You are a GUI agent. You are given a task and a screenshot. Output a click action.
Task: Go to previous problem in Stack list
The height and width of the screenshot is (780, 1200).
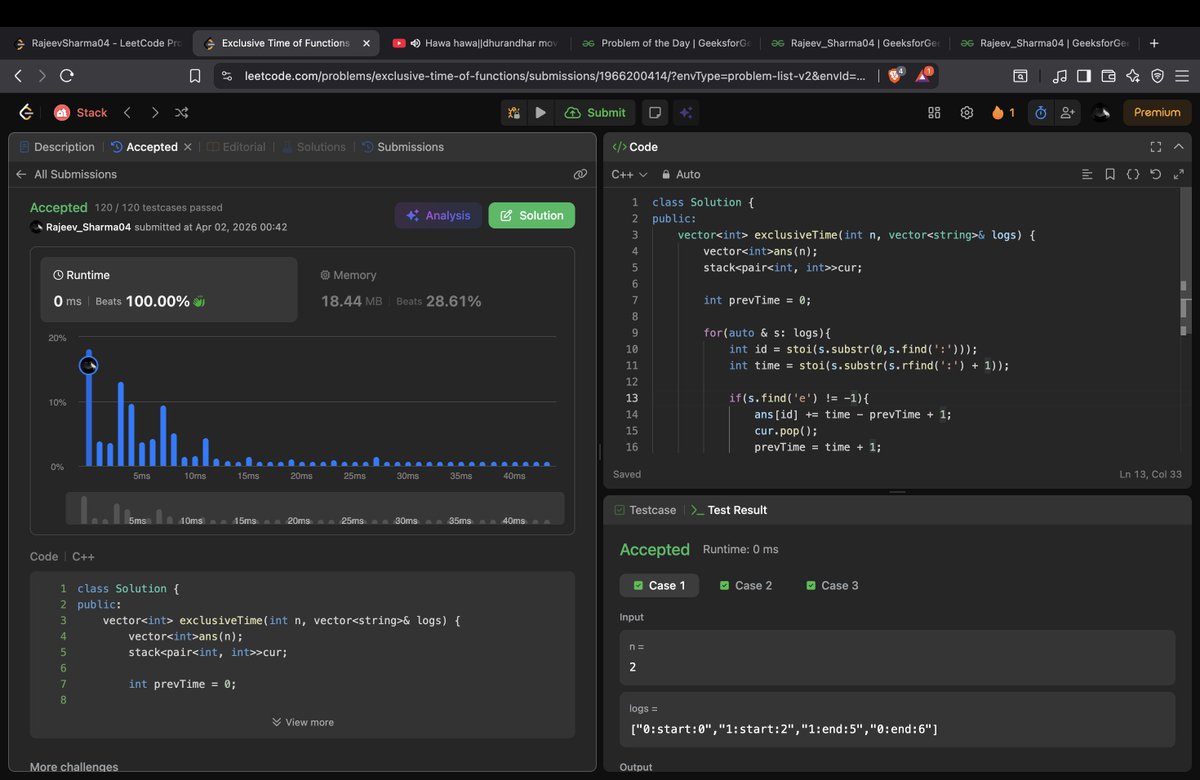click(127, 113)
